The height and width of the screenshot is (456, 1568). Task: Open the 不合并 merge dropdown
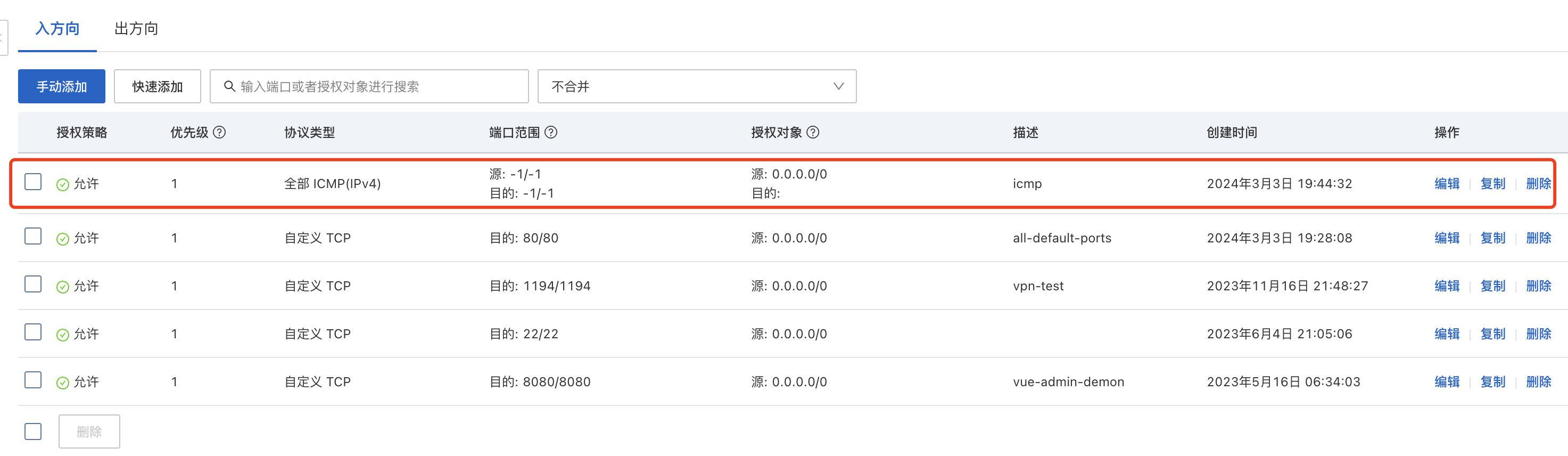(x=697, y=87)
